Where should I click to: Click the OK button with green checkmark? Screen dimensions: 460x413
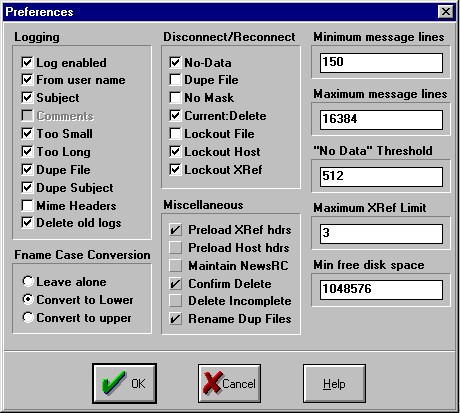click(x=124, y=383)
